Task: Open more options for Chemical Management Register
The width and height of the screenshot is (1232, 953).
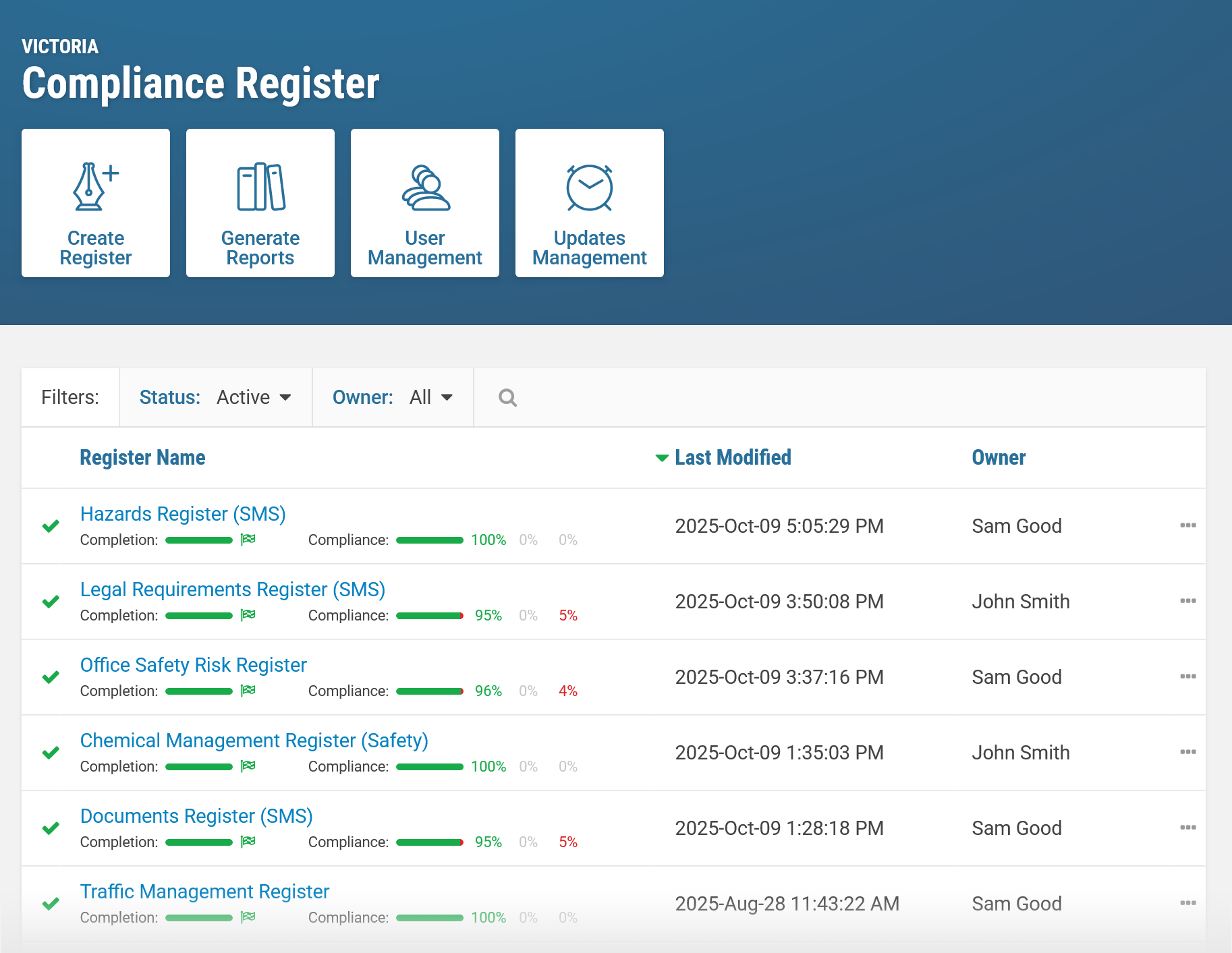Action: (x=1187, y=752)
